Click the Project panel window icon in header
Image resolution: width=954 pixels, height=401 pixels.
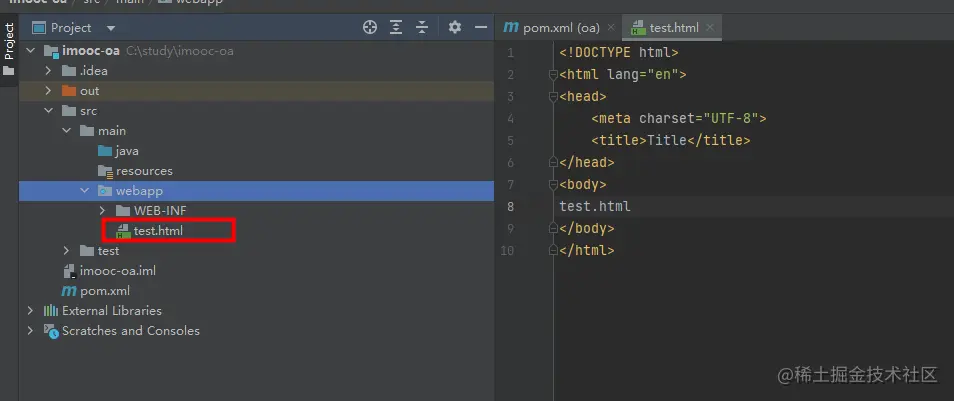39,27
